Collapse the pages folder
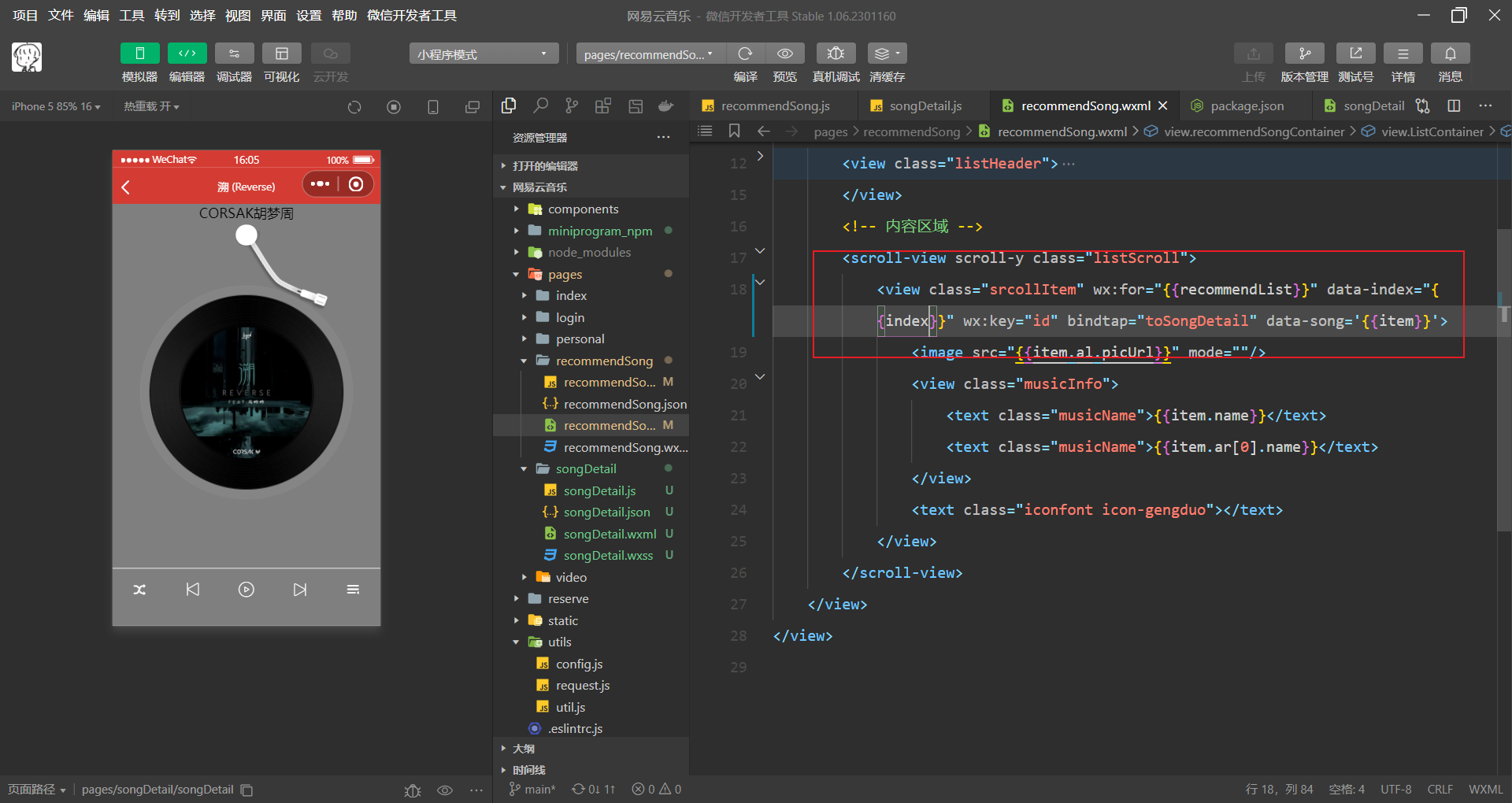This screenshot has width=1512, height=803. [591, 274]
